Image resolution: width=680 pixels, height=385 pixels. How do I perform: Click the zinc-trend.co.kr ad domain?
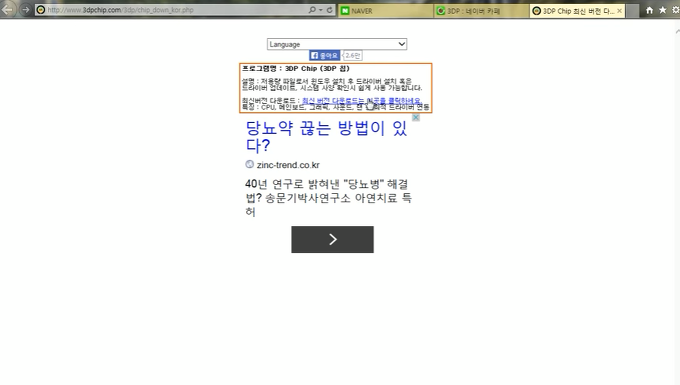coord(288,165)
